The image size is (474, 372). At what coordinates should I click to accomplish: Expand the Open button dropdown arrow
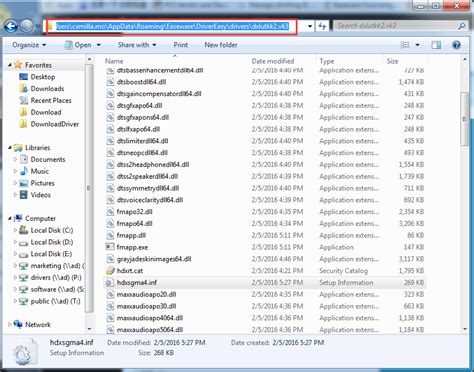(x=99, y=45)
